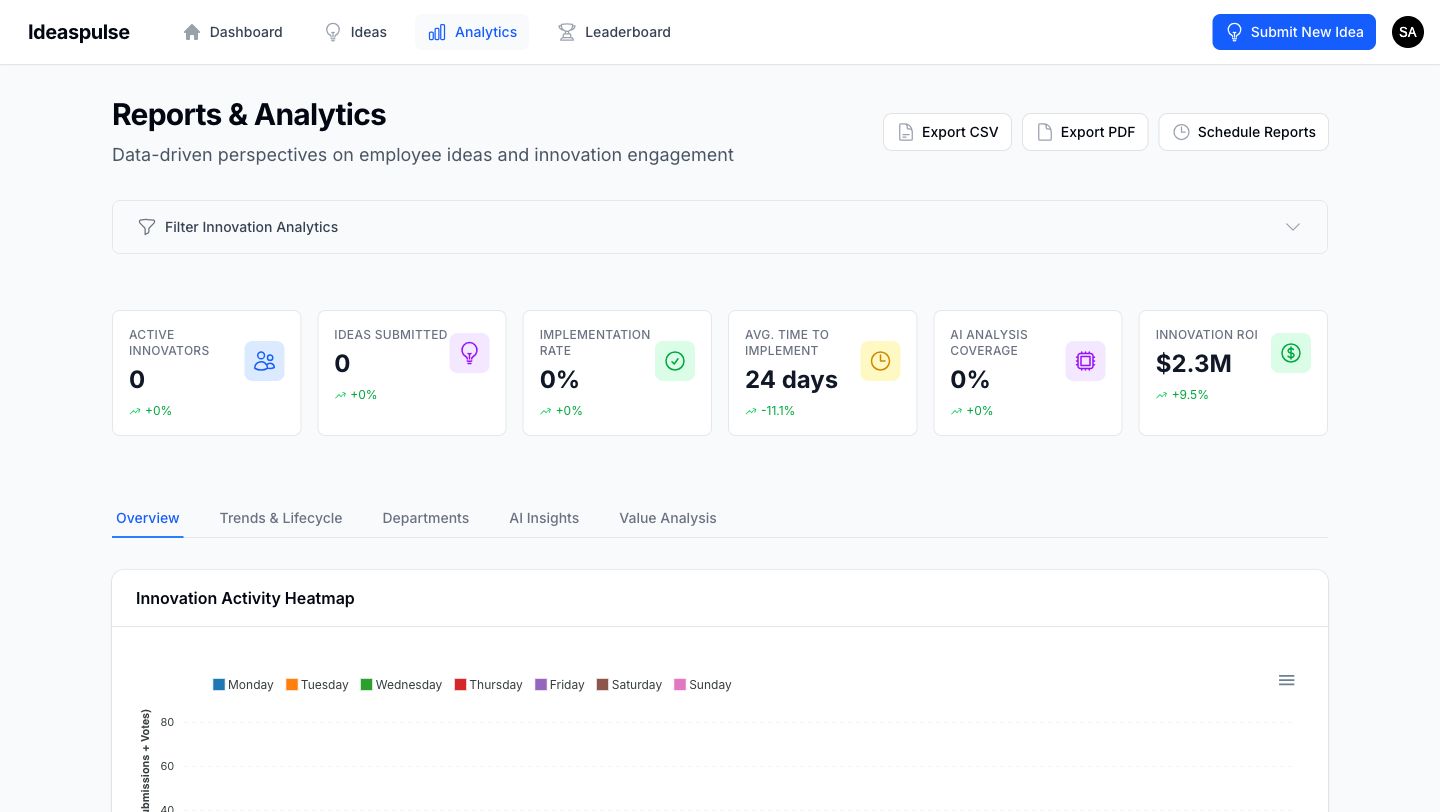This screenshot has height=812, width=1440.
Task: Click the file icon on Export CSV
Action: pos(906,132)
